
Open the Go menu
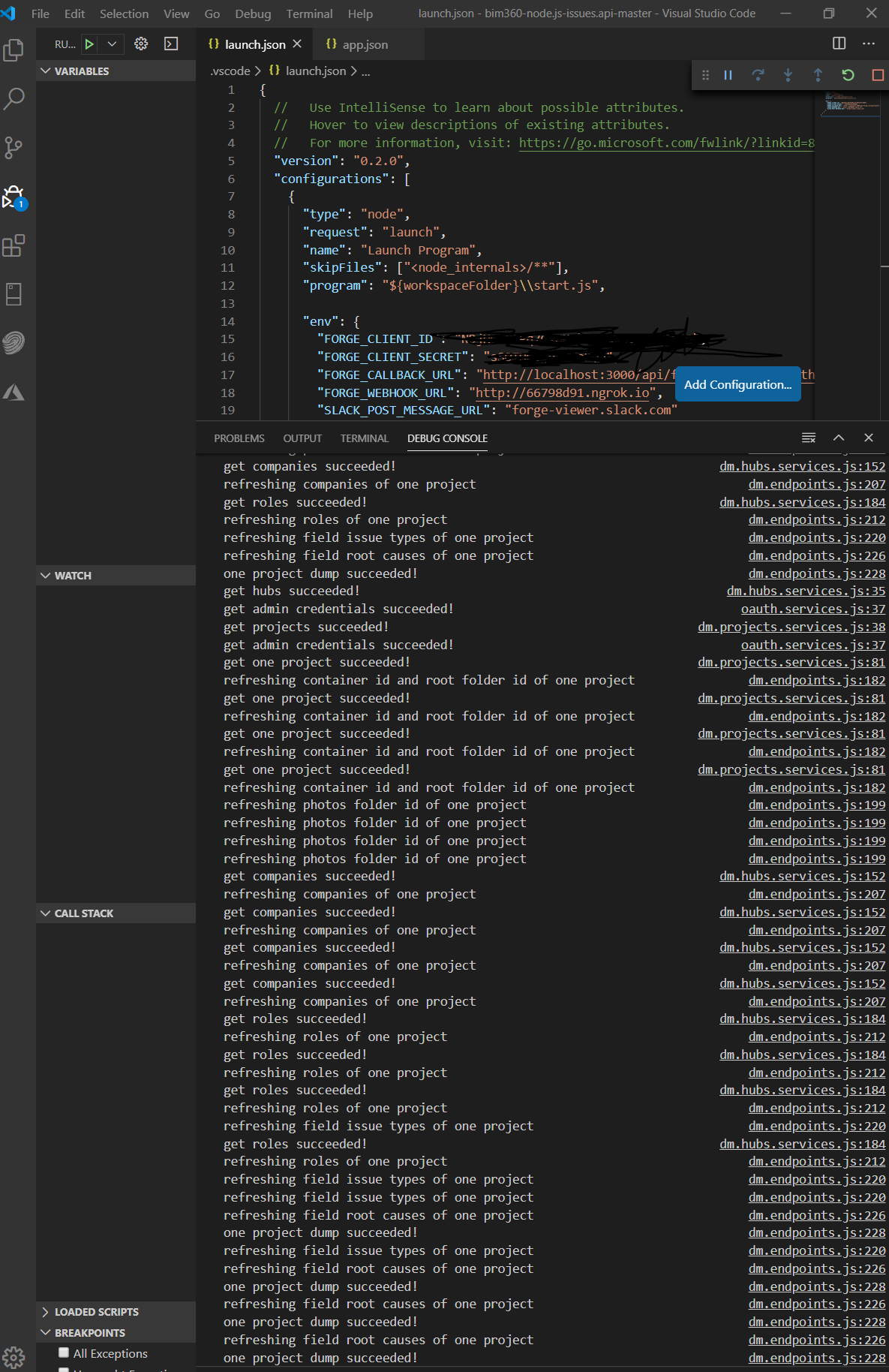[x=212, y=14]
